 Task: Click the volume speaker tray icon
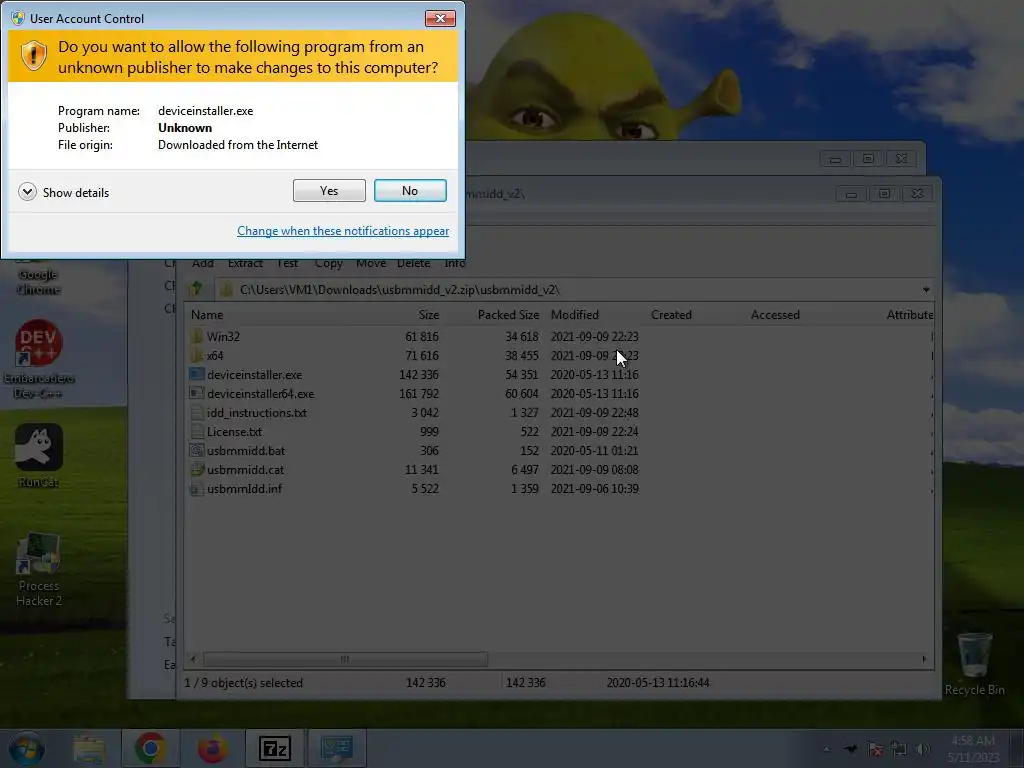pos(923,749)
